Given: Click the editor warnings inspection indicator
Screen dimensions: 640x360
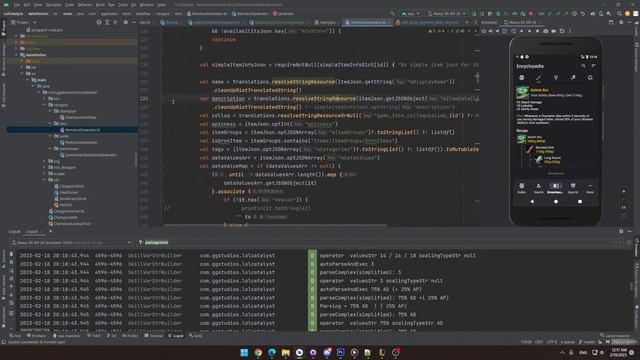Looking at the screenshot, I should click(x=447, y=31).
